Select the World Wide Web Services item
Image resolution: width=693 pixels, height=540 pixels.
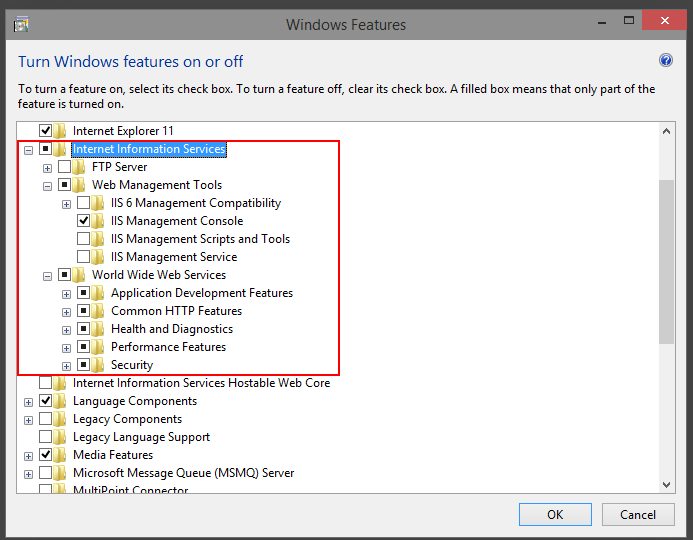click(x=159, y=275)
